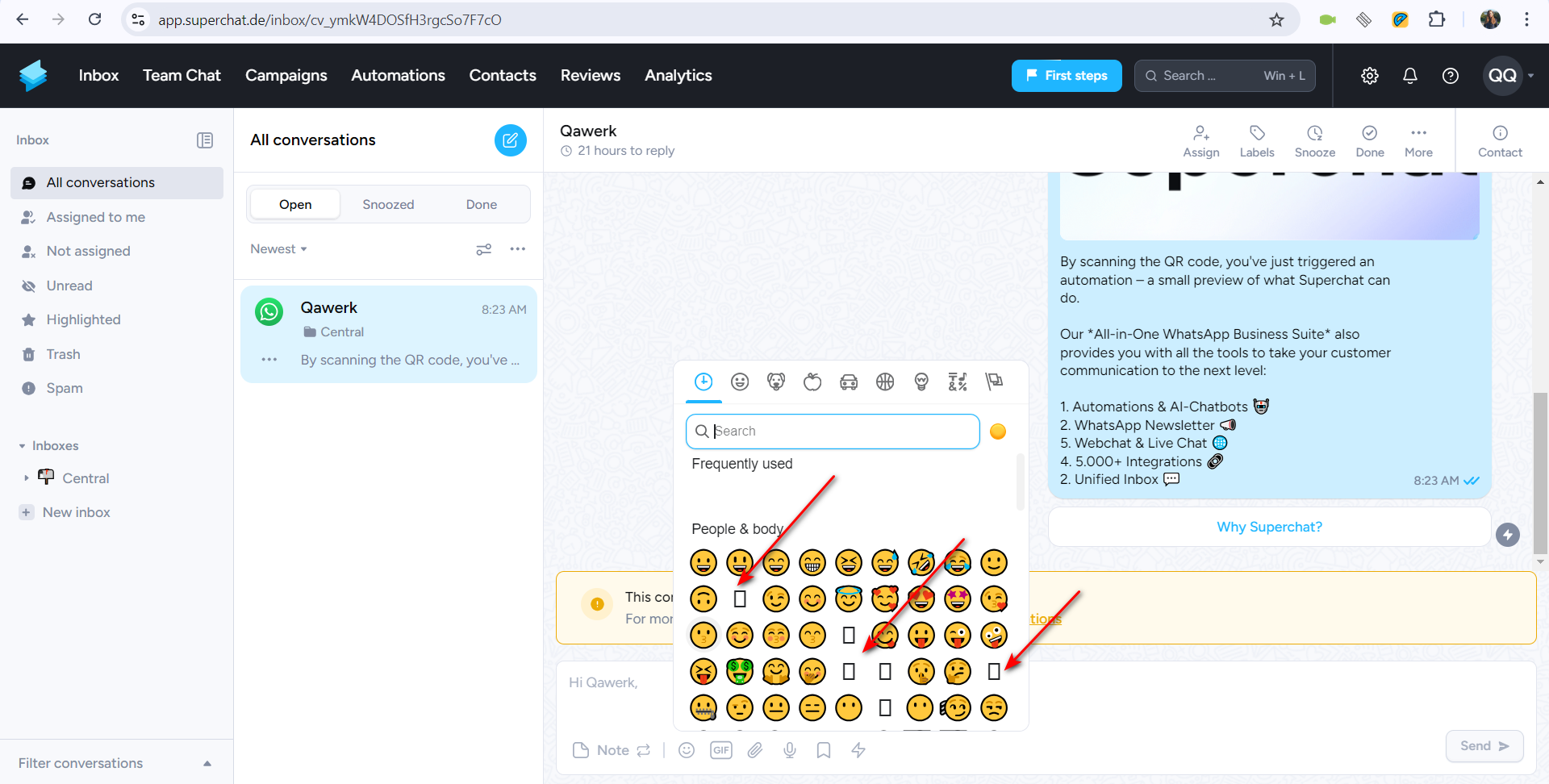Click the First steps button
Image resolution: width=1549 pixels, height=784 pixels.
(1067, 76)
